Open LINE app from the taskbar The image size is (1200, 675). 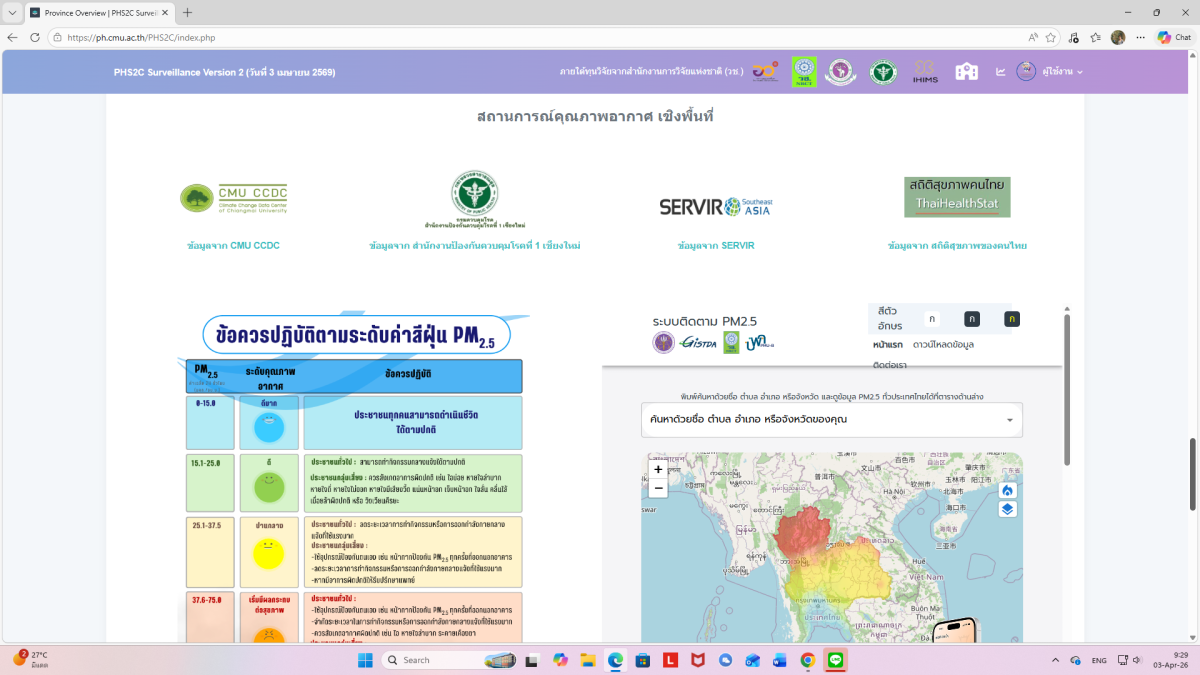coord(836,660)
